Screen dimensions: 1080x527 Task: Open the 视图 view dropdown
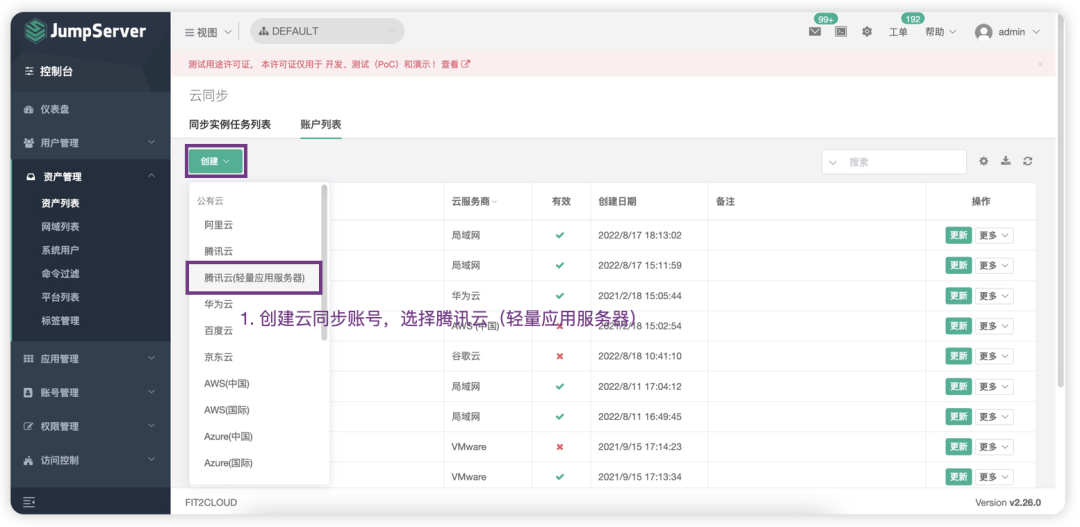208,32
